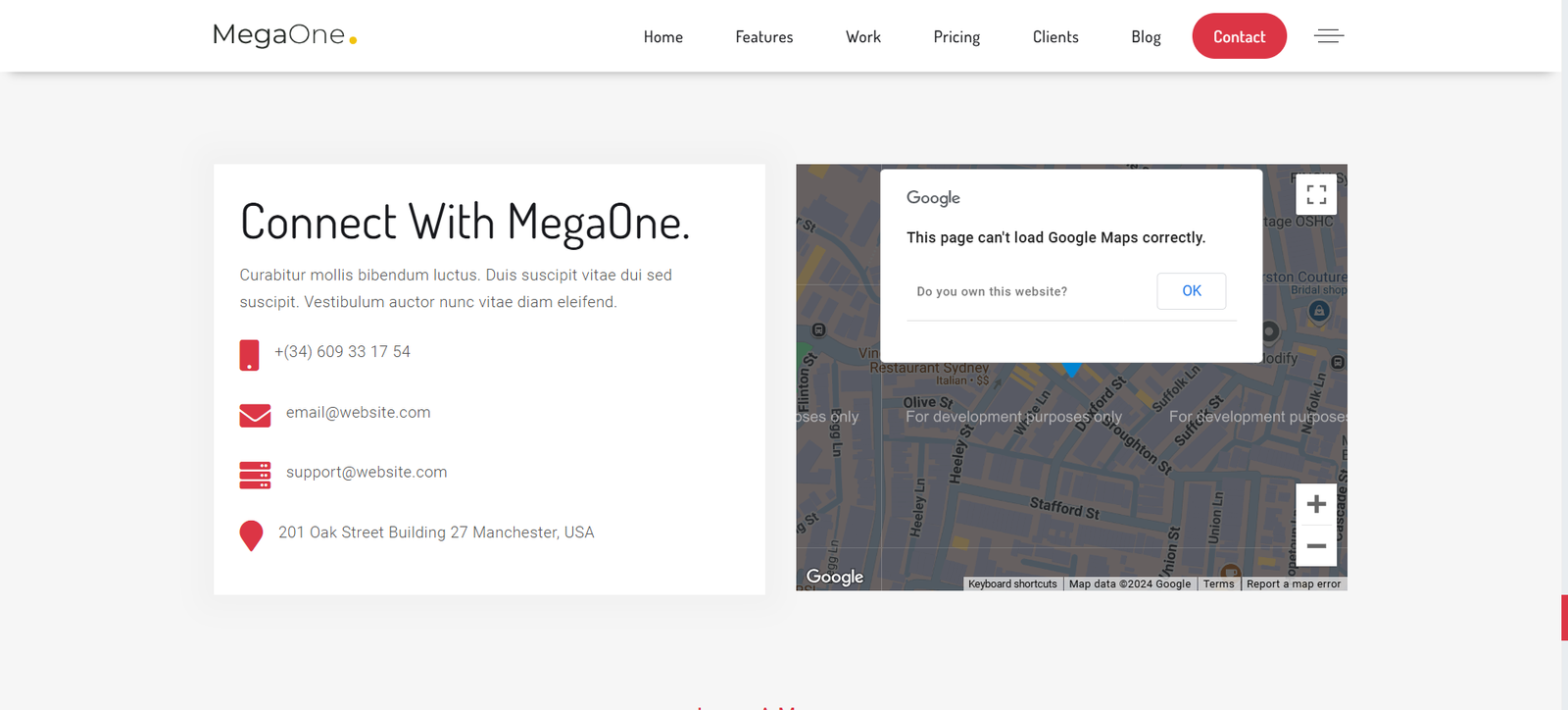Screen dimensions: 1568x710
Task: Navigate to Pricing section
Action: (956, 37)
